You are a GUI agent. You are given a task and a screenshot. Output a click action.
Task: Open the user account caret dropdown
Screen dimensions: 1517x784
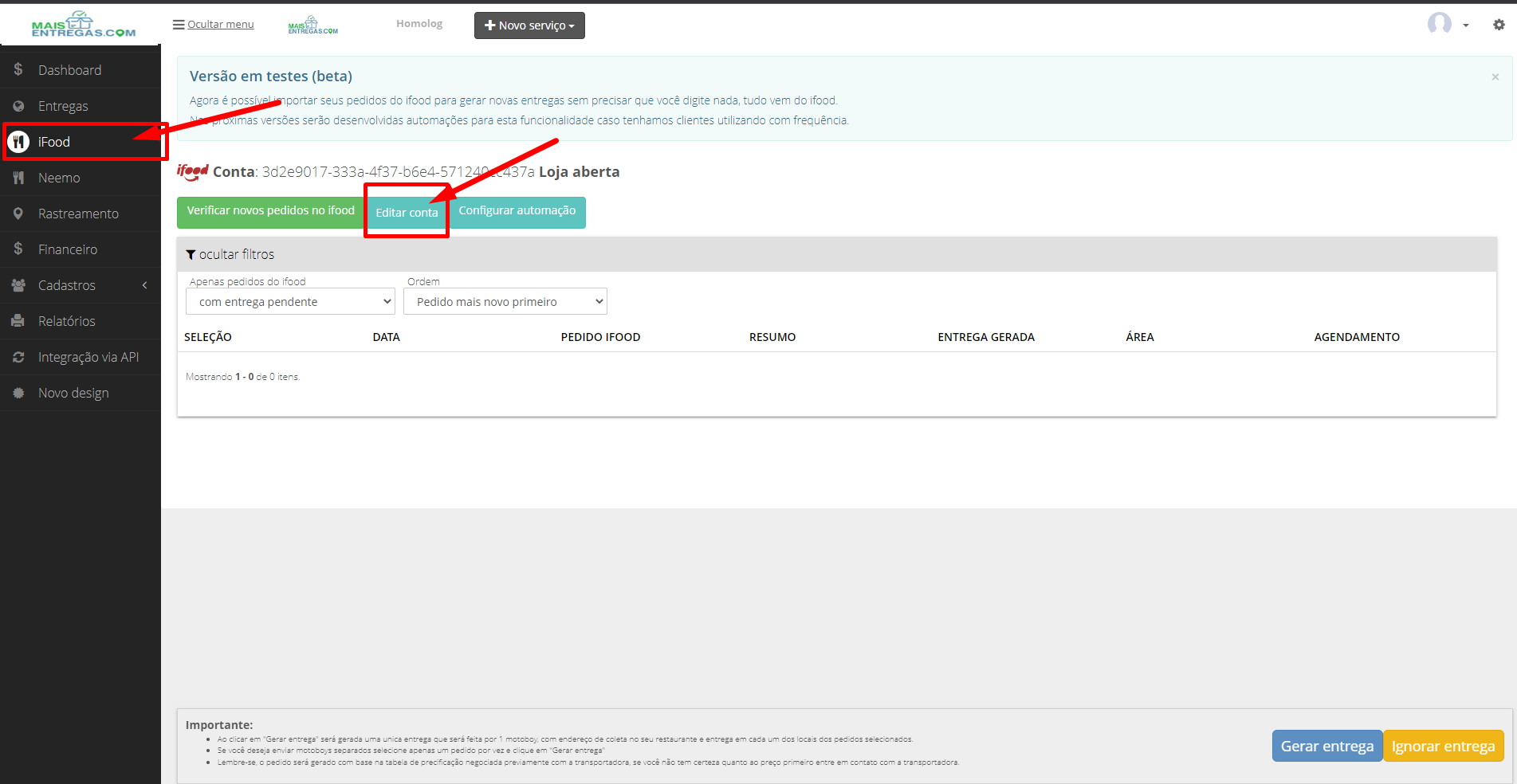(1466, 25)
